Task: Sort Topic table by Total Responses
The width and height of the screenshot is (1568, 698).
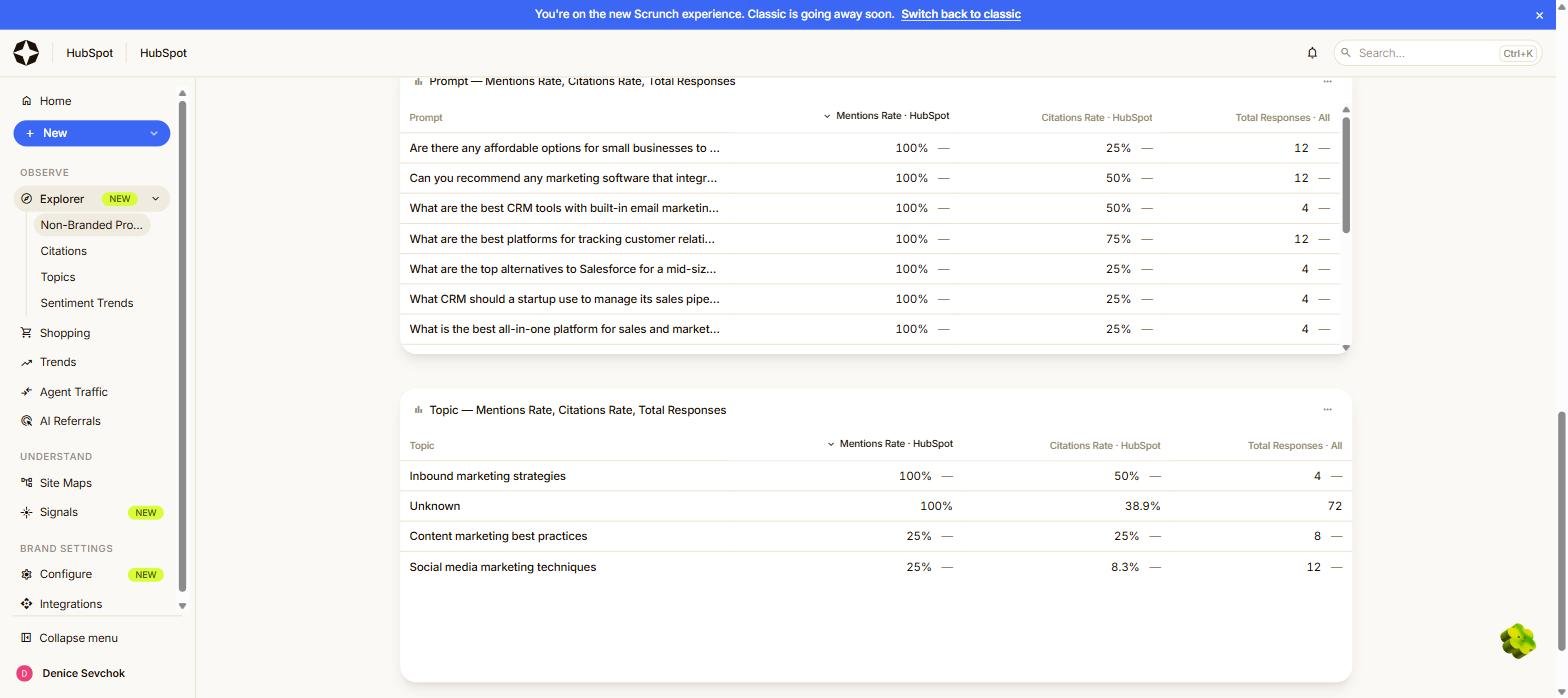Action: click(x=1294, y=446)
